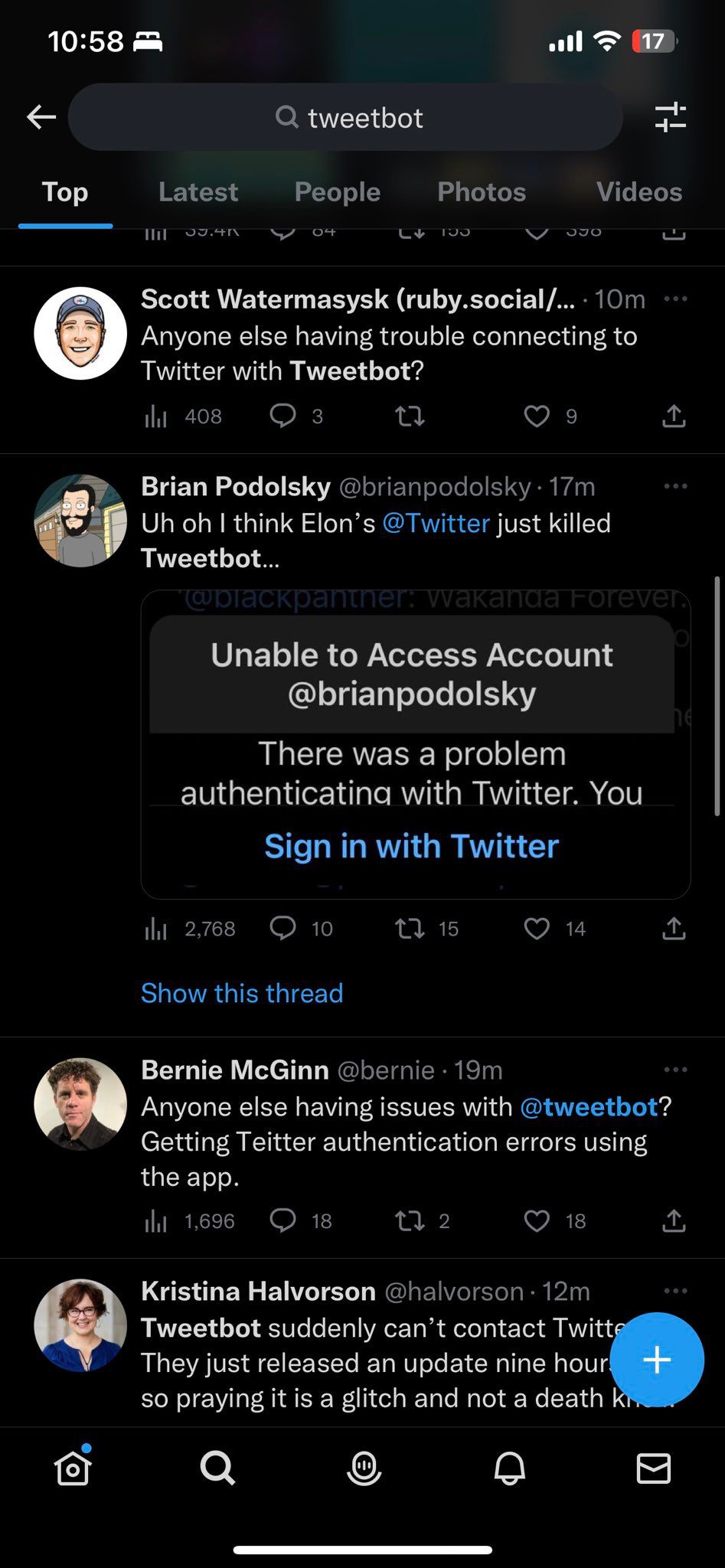Open Notifications bell icon
The height and width of the screenshot is (1568, 725).
pyautogui.click(x=509, y=1468)
